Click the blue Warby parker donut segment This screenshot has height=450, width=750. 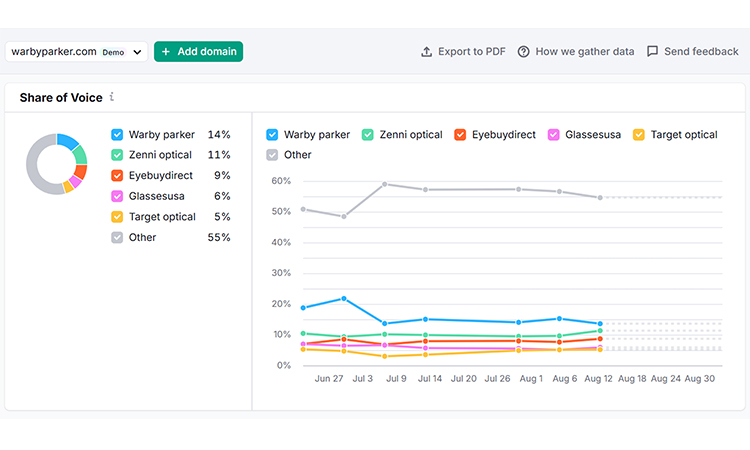[x=66, y=140]
